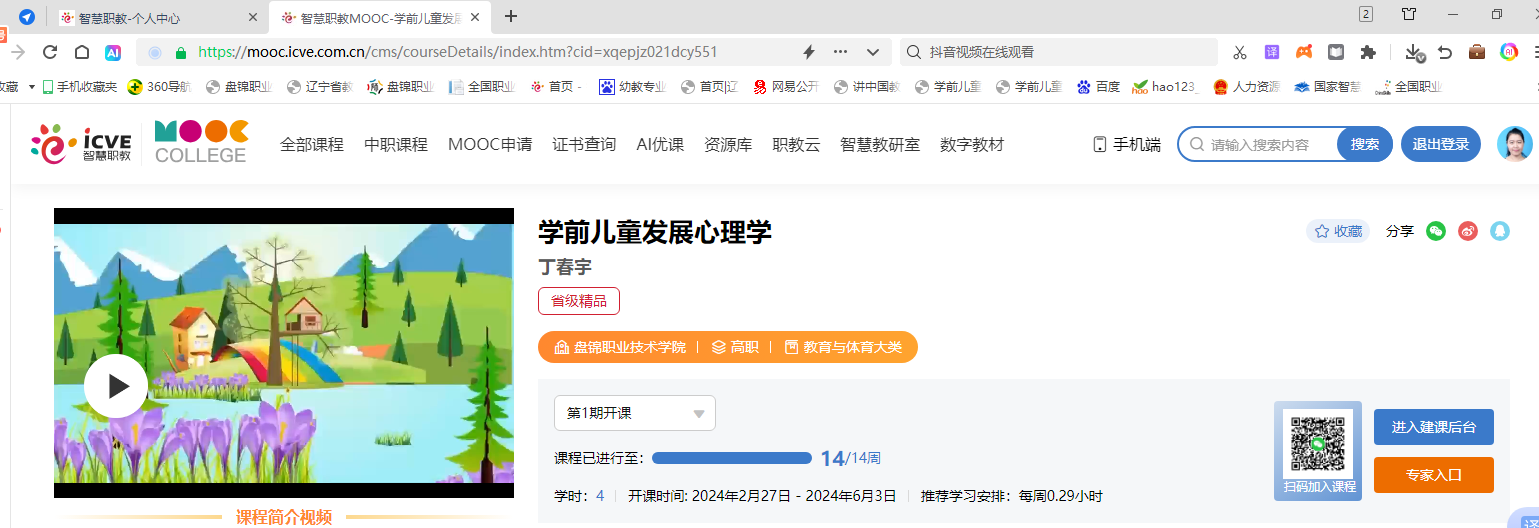Expand the address bar chevron dropdown
This screenshot has width=1539, height=528.
872,52
